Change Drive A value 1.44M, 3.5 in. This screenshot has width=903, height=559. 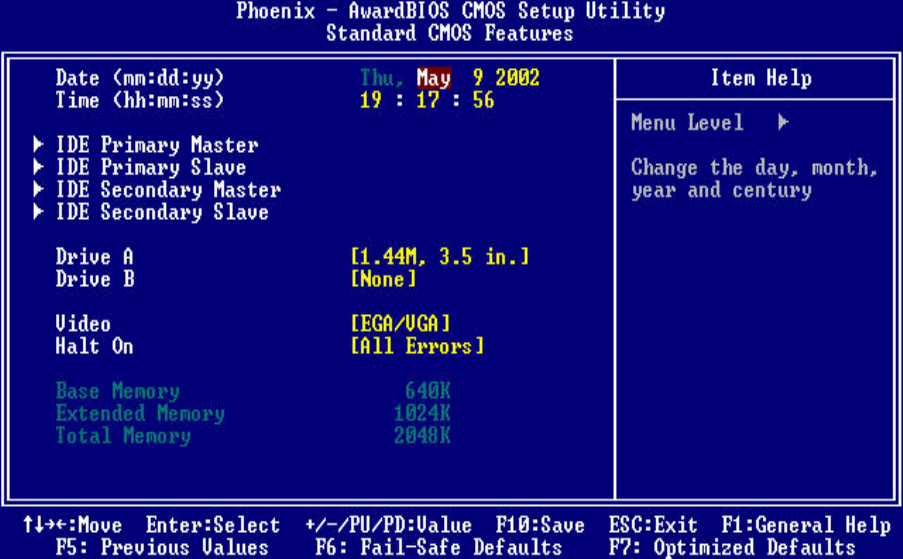pyautogui.click(x=440, y=257)
